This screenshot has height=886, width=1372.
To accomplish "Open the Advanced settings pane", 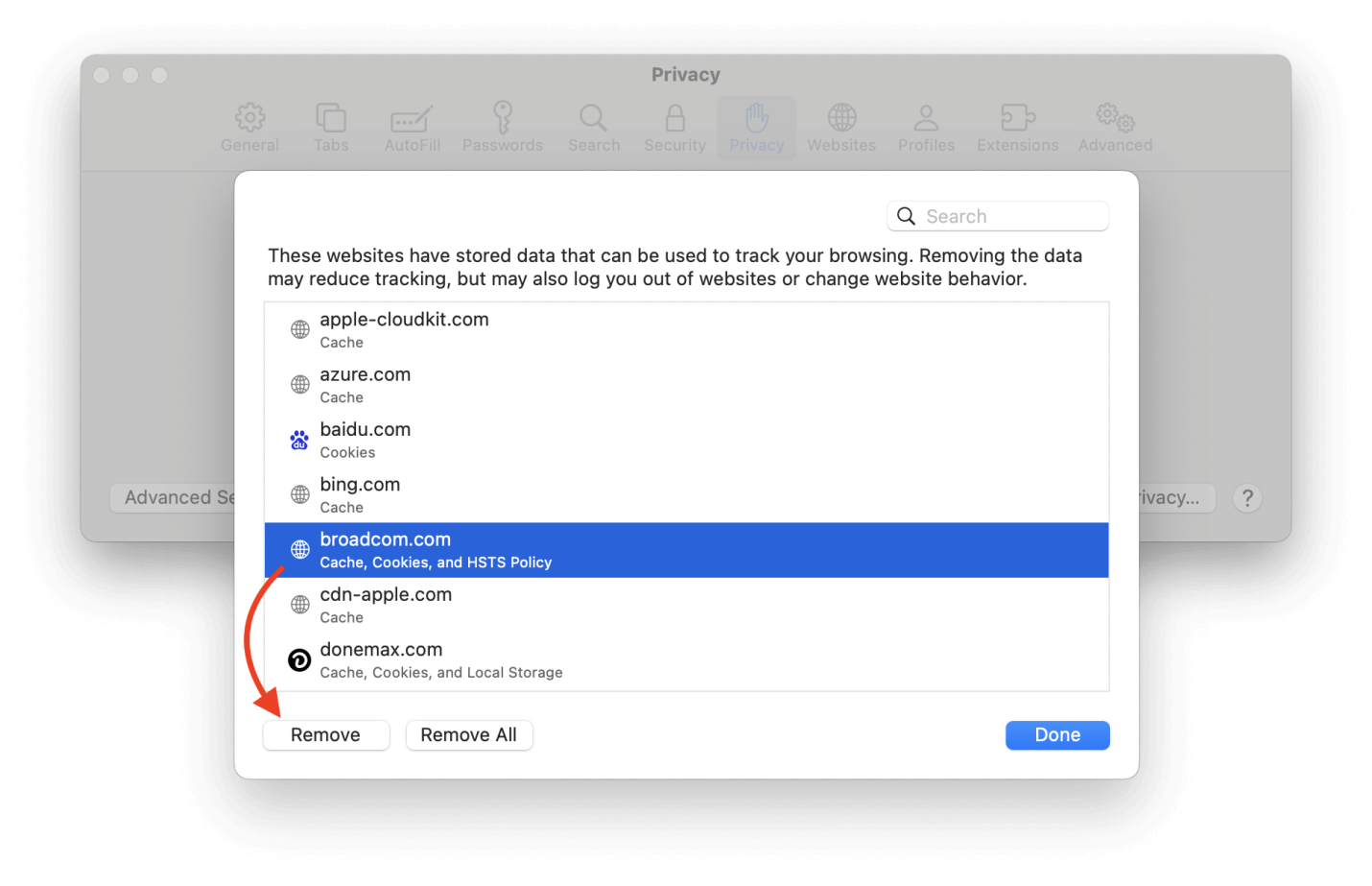I will (x=1114, y=127).
